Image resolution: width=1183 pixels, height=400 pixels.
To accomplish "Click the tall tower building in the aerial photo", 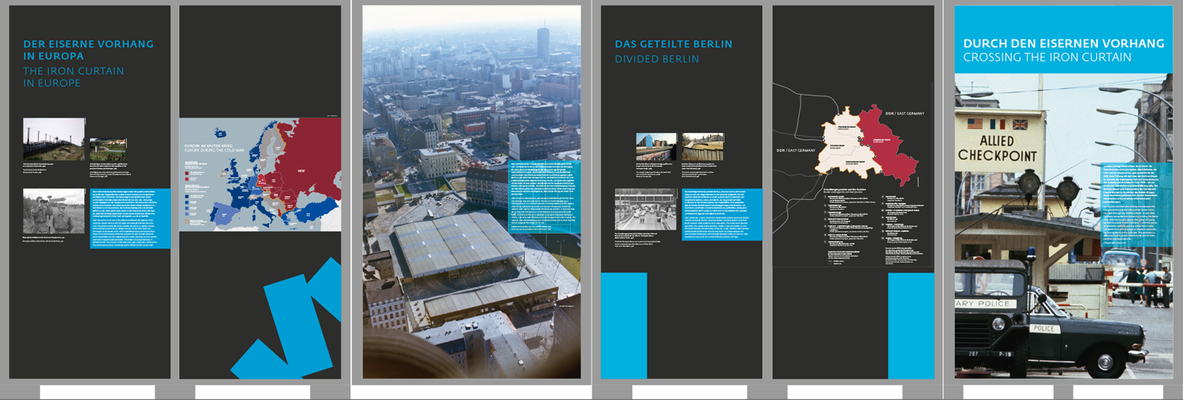I will [x=543, y=44].
